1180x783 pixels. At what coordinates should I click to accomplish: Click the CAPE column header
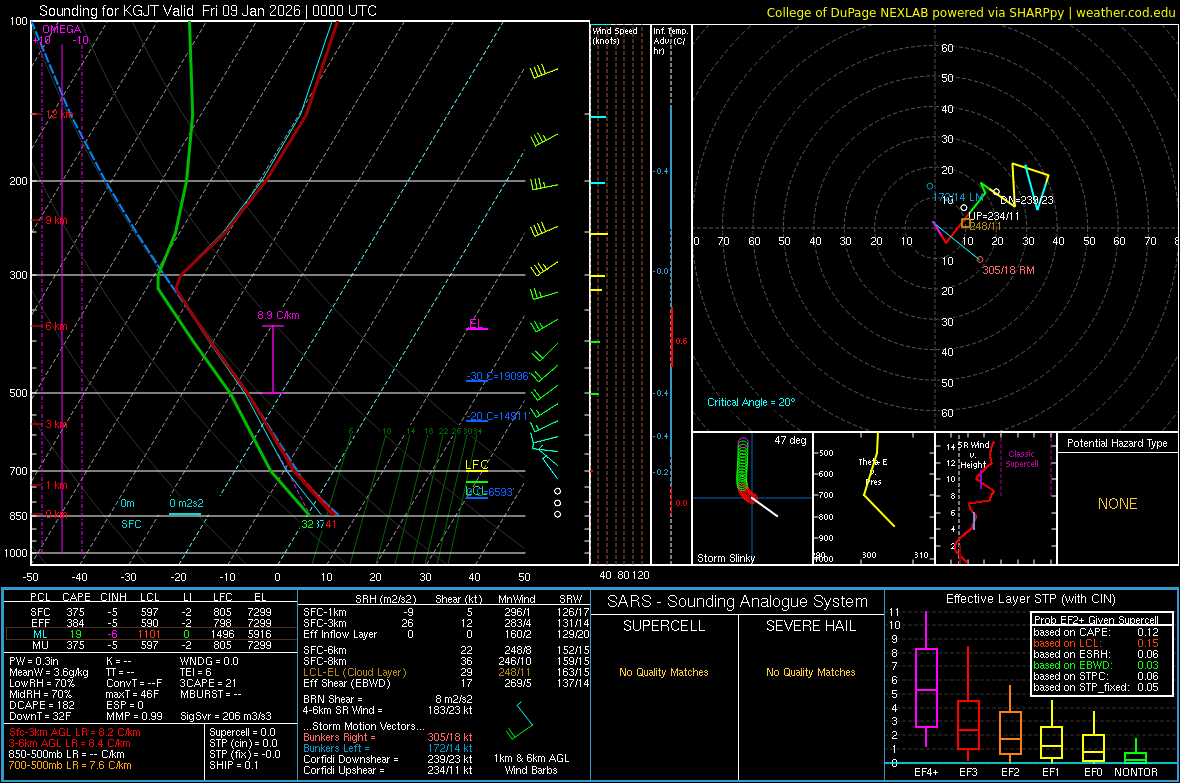[x=76, y=597]
